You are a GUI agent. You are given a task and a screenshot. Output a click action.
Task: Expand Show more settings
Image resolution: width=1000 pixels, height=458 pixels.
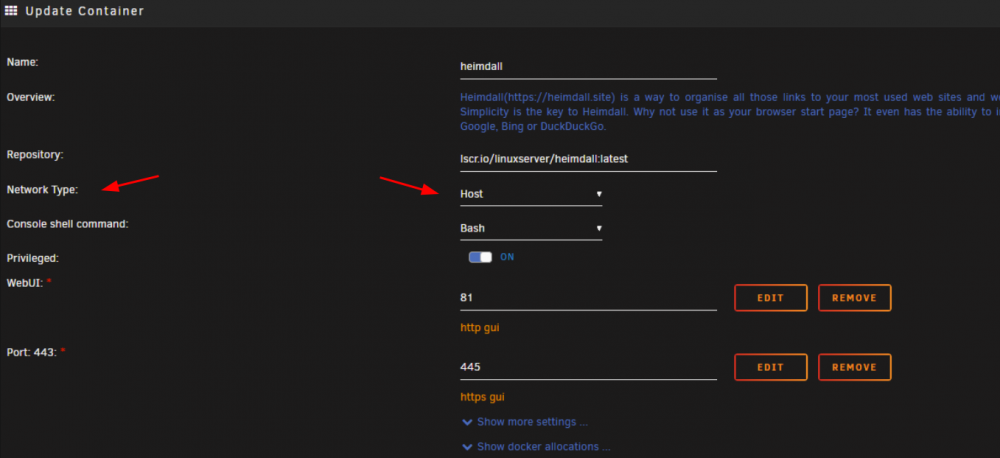(525, 422)
